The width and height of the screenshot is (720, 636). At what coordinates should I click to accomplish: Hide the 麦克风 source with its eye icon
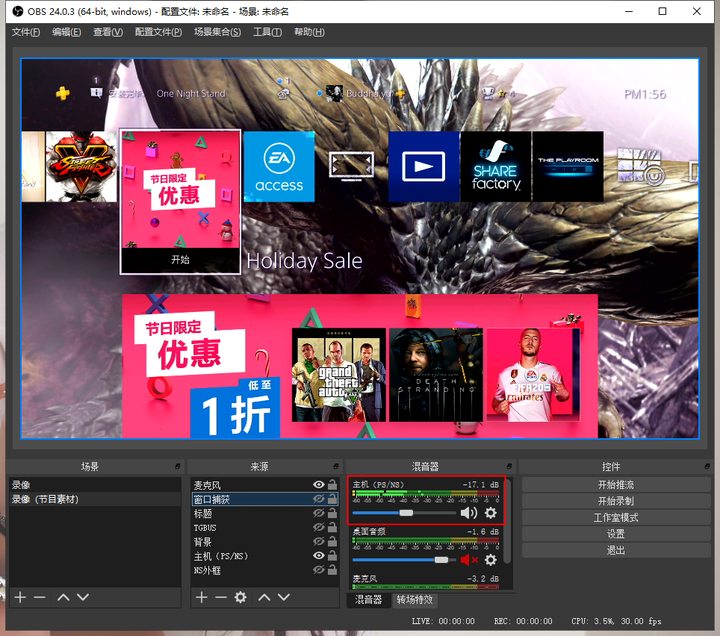319,484
